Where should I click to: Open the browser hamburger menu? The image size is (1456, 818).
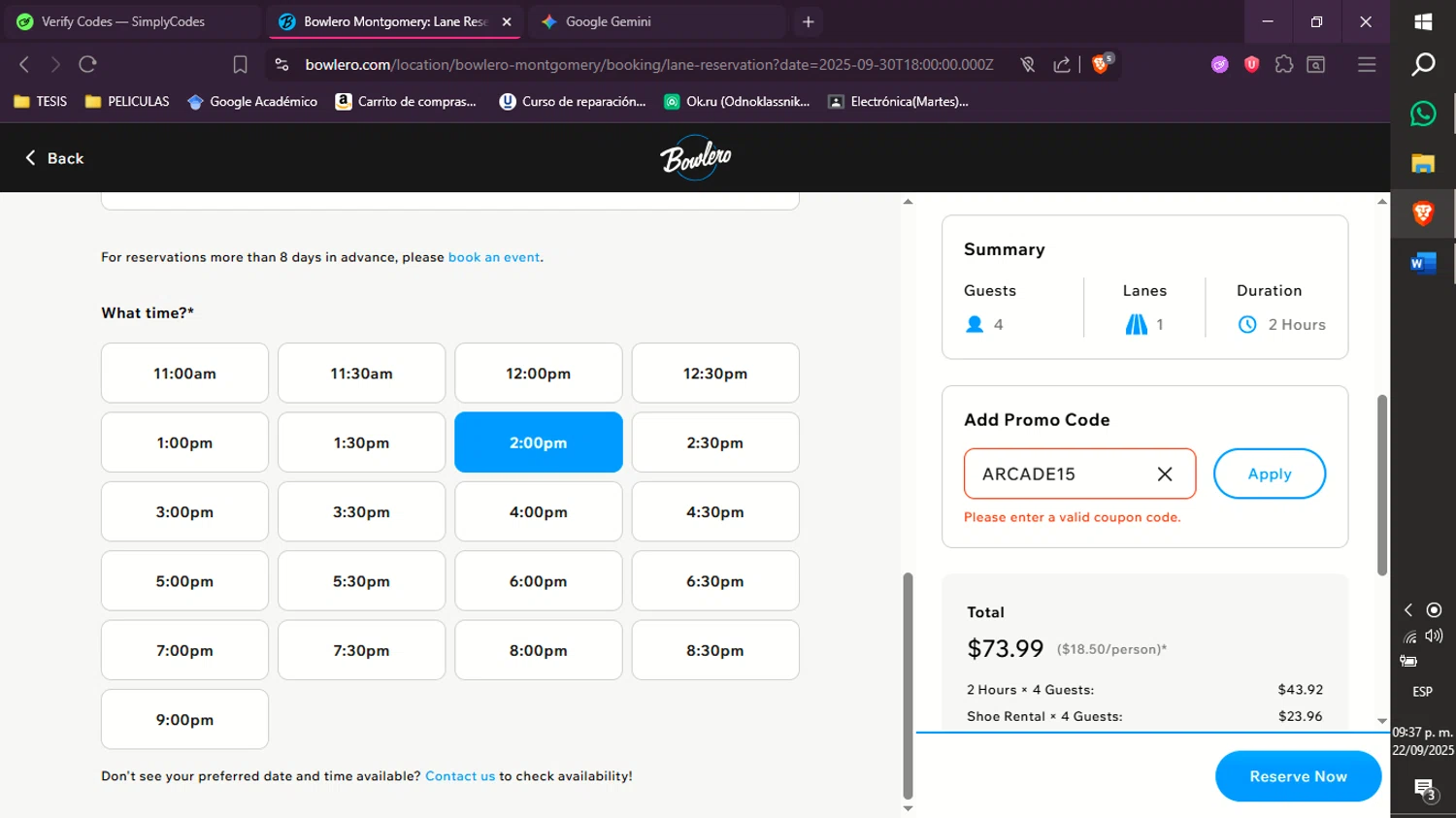point(1367,64)
